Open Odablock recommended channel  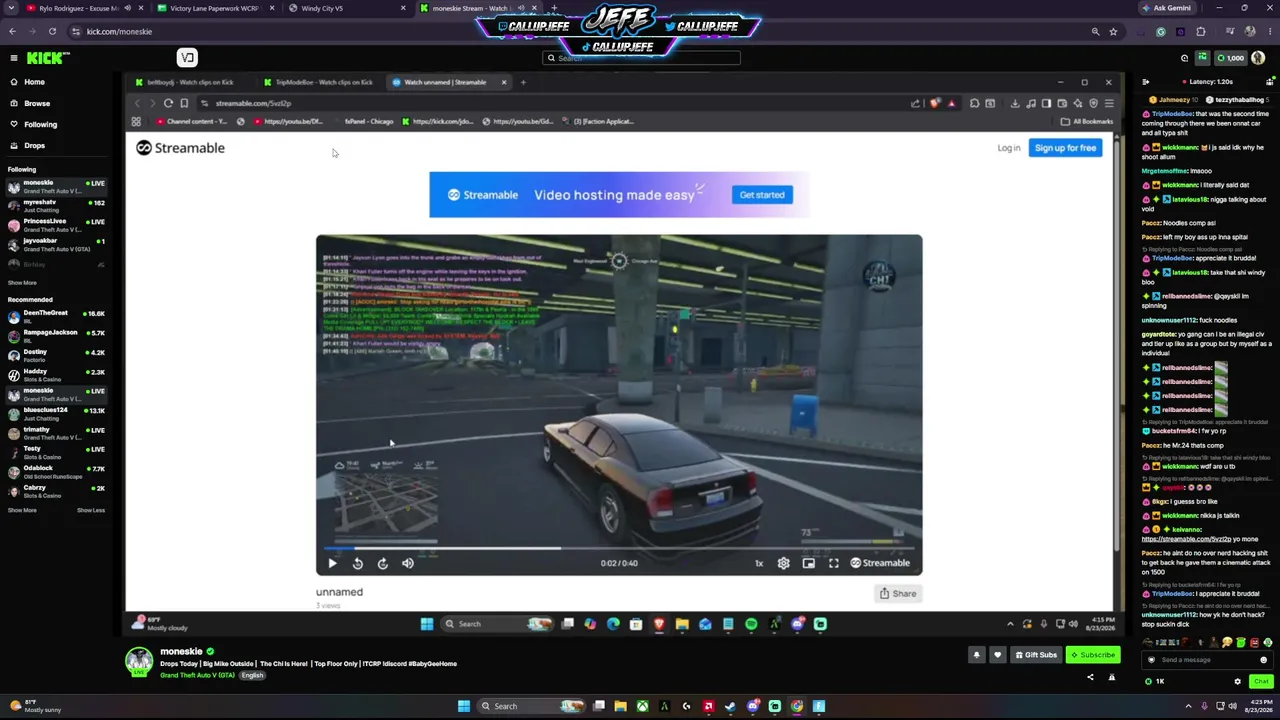click(x=57, y=472)
